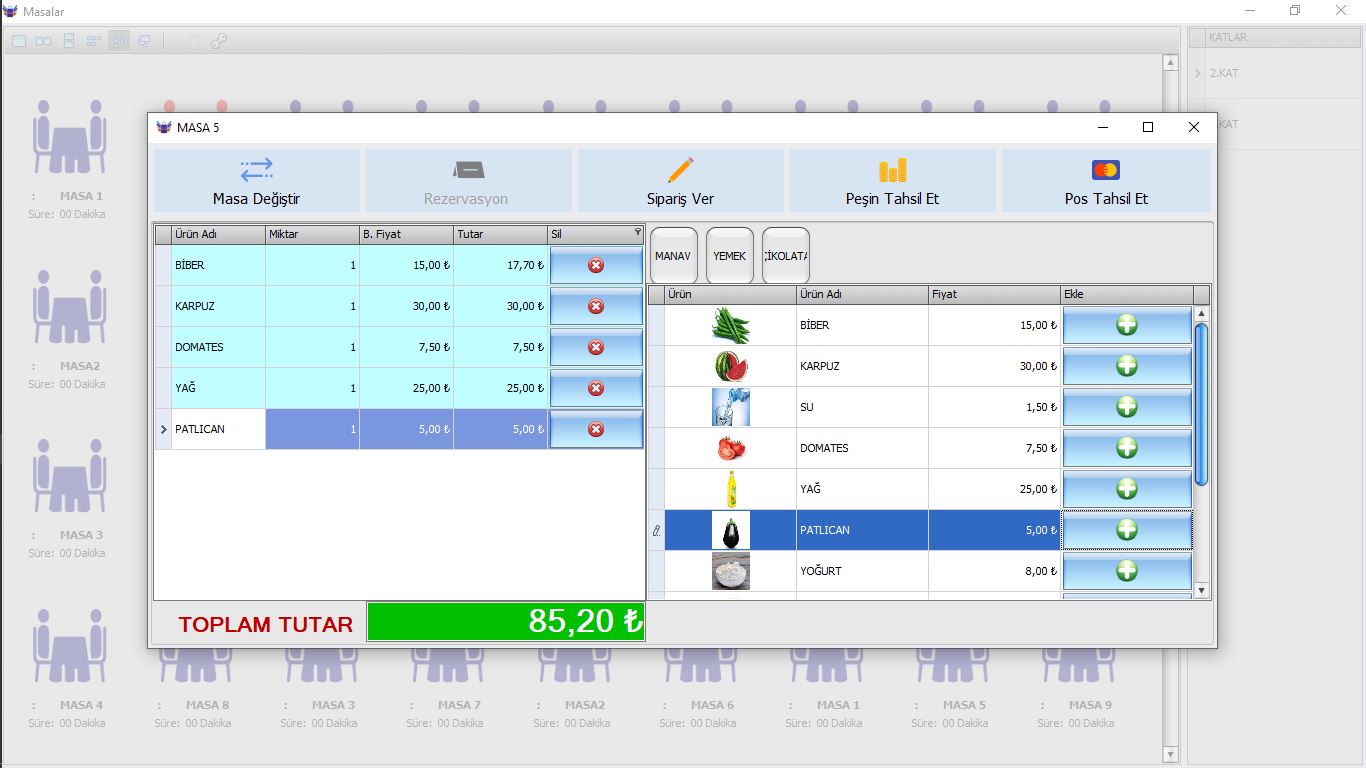
Task: Switch to the MANAV category tab
Action: [673, 256]
